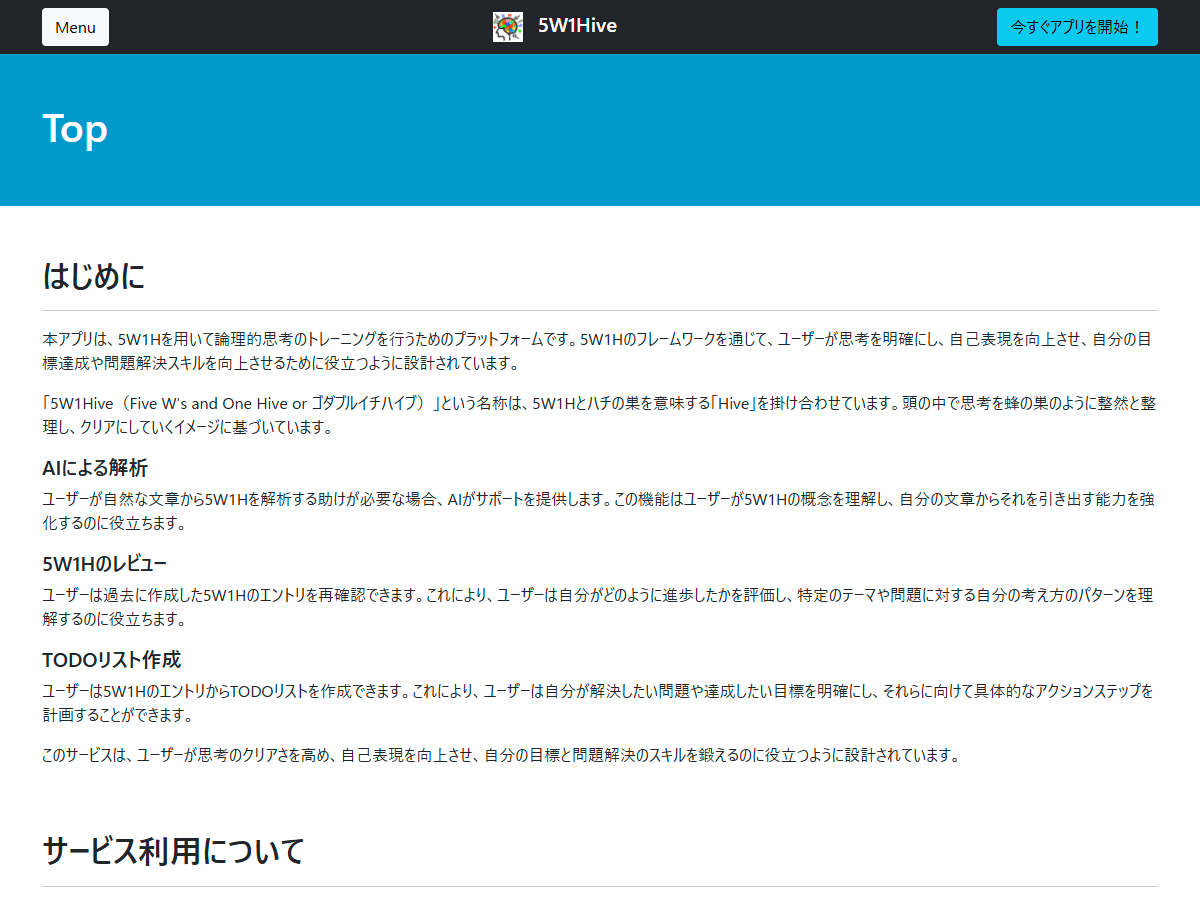
Task: Click the divider under サービス利用について
Action: (600, 884)
